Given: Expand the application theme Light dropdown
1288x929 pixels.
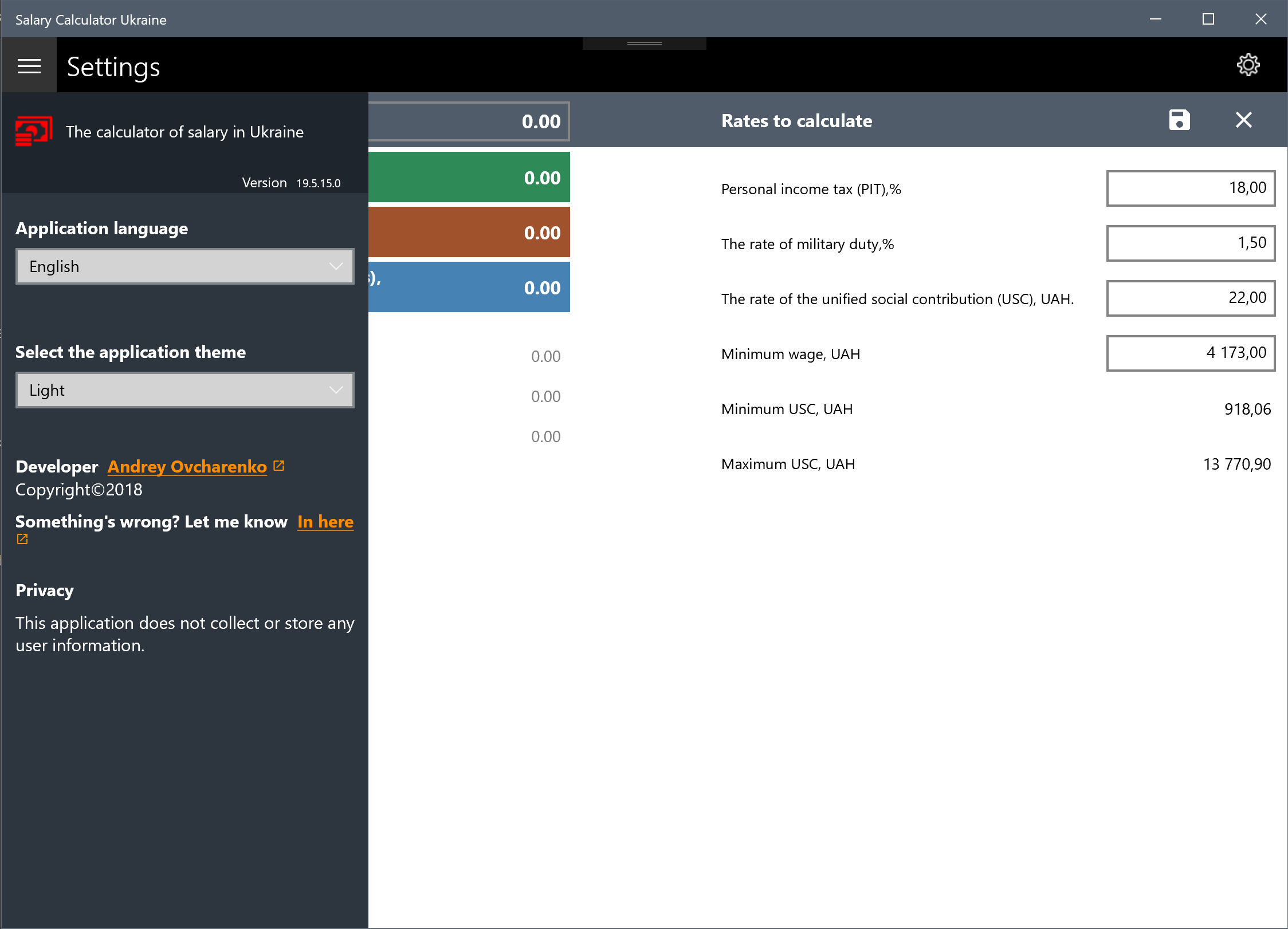Looking at the screenshot, I should pos(184,390).
